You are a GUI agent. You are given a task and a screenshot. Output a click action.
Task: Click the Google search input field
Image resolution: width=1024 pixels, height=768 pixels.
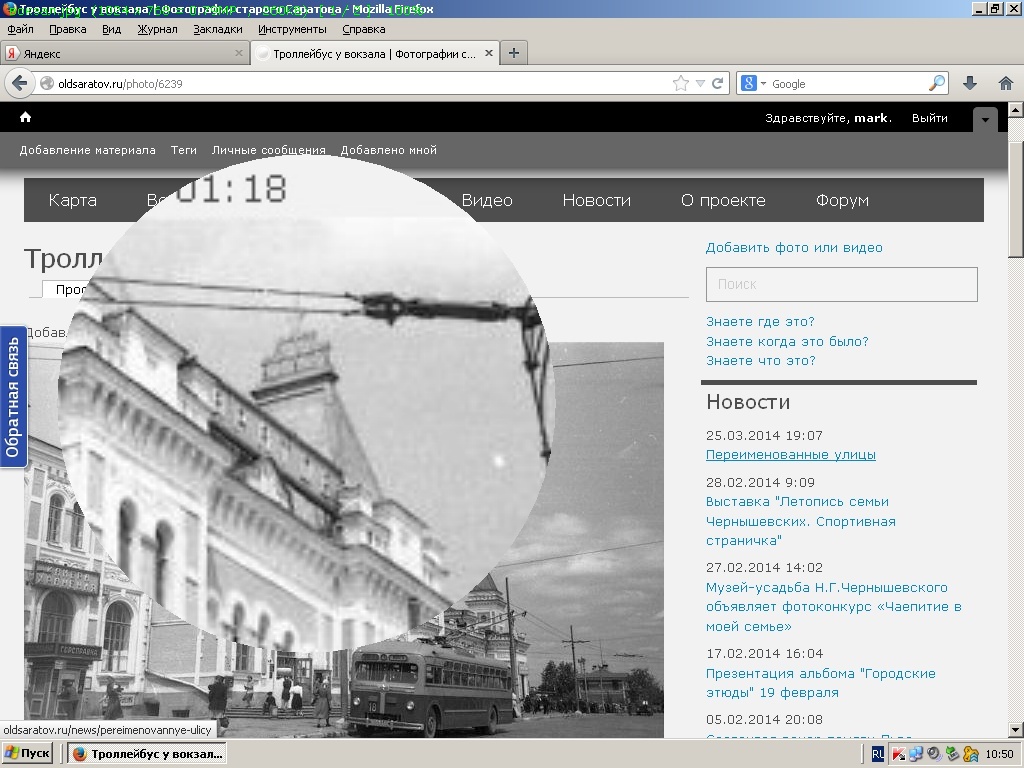[848, 84]
